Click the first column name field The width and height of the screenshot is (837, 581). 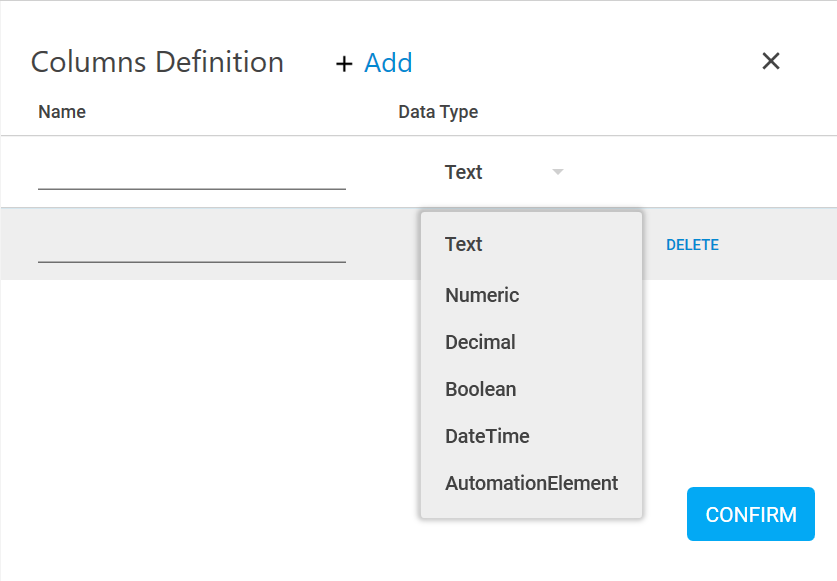tap(190, 178)
